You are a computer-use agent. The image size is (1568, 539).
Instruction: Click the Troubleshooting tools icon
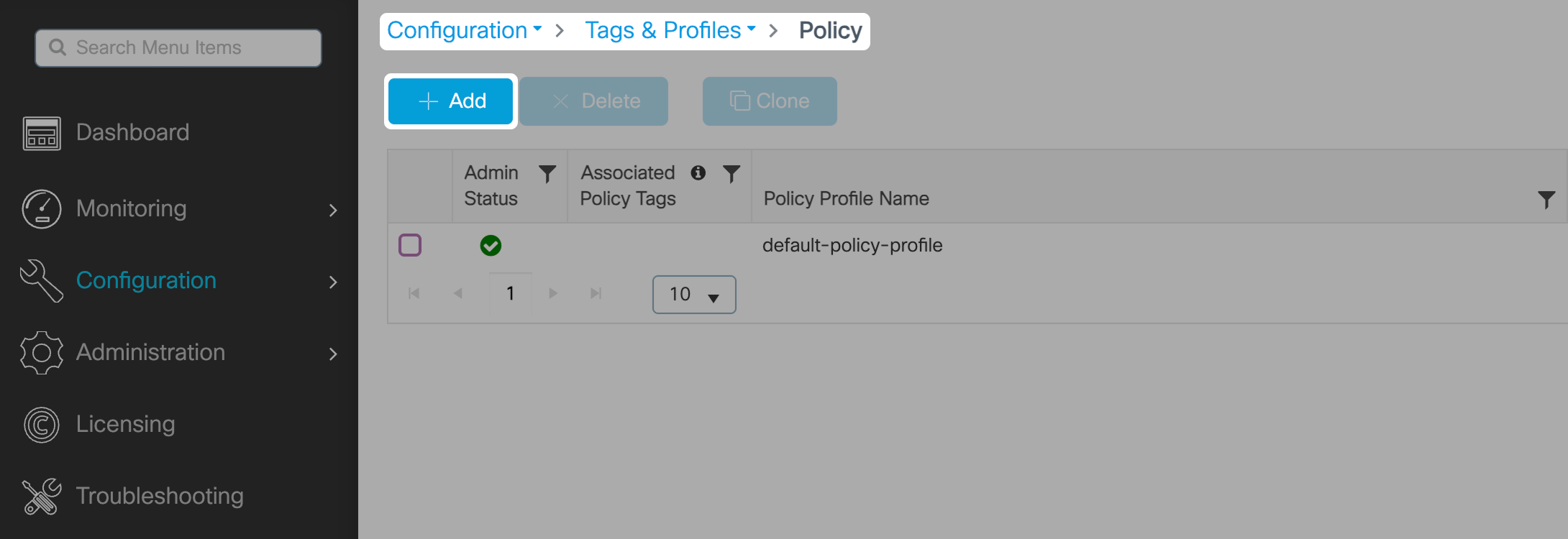42,497
